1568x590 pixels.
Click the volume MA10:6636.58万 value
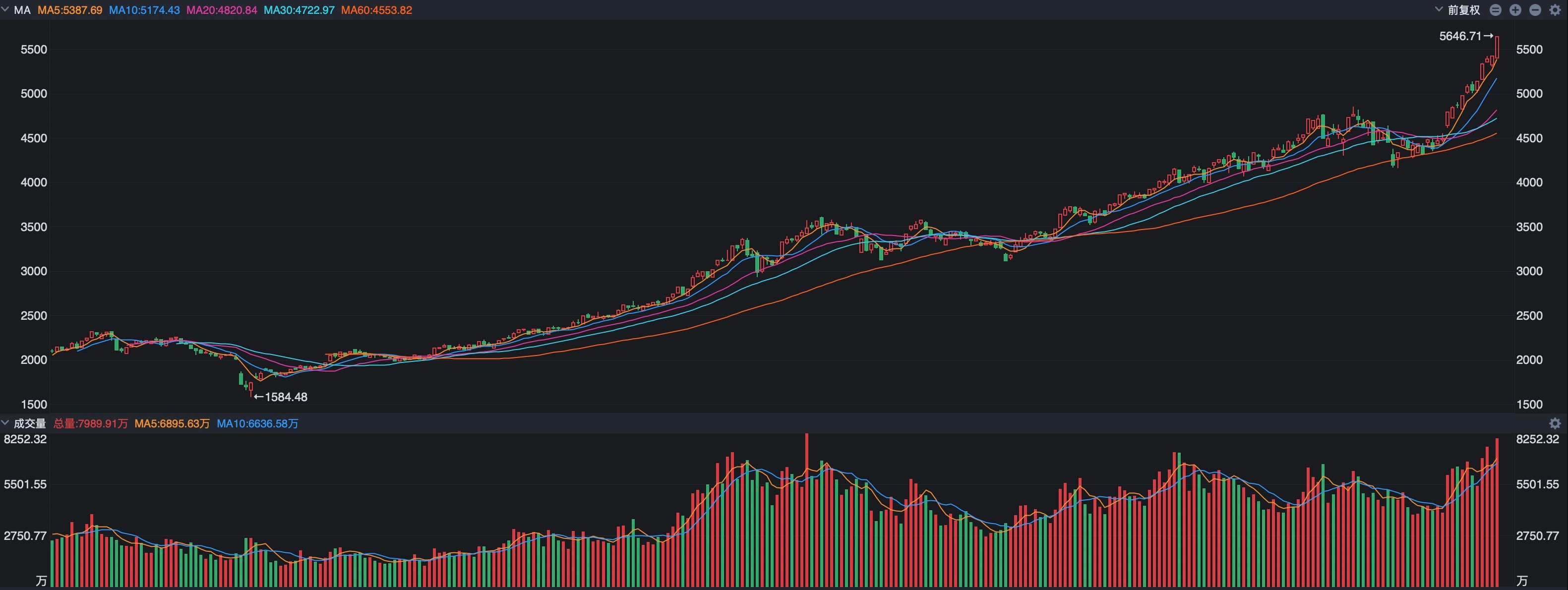(257, 423)
